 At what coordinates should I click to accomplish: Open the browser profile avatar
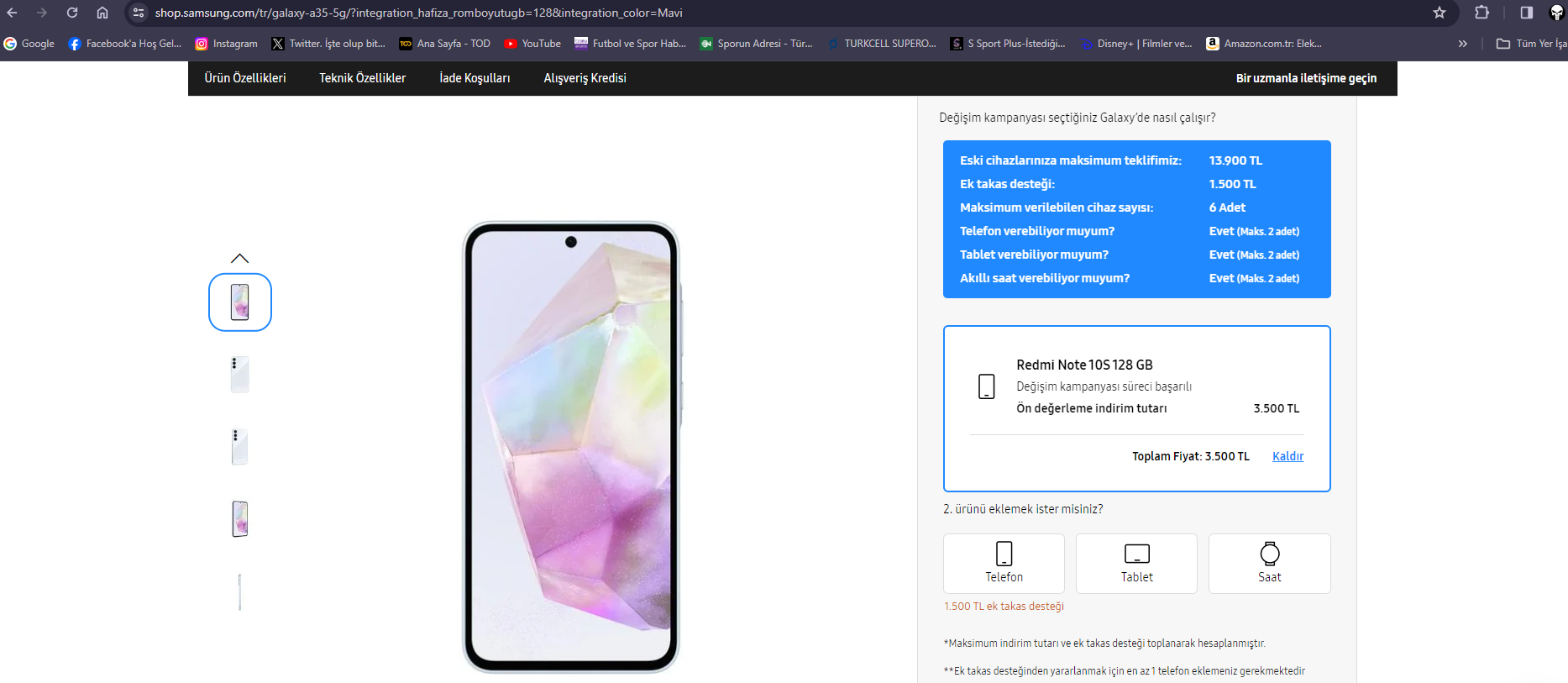pos(1556,13)
